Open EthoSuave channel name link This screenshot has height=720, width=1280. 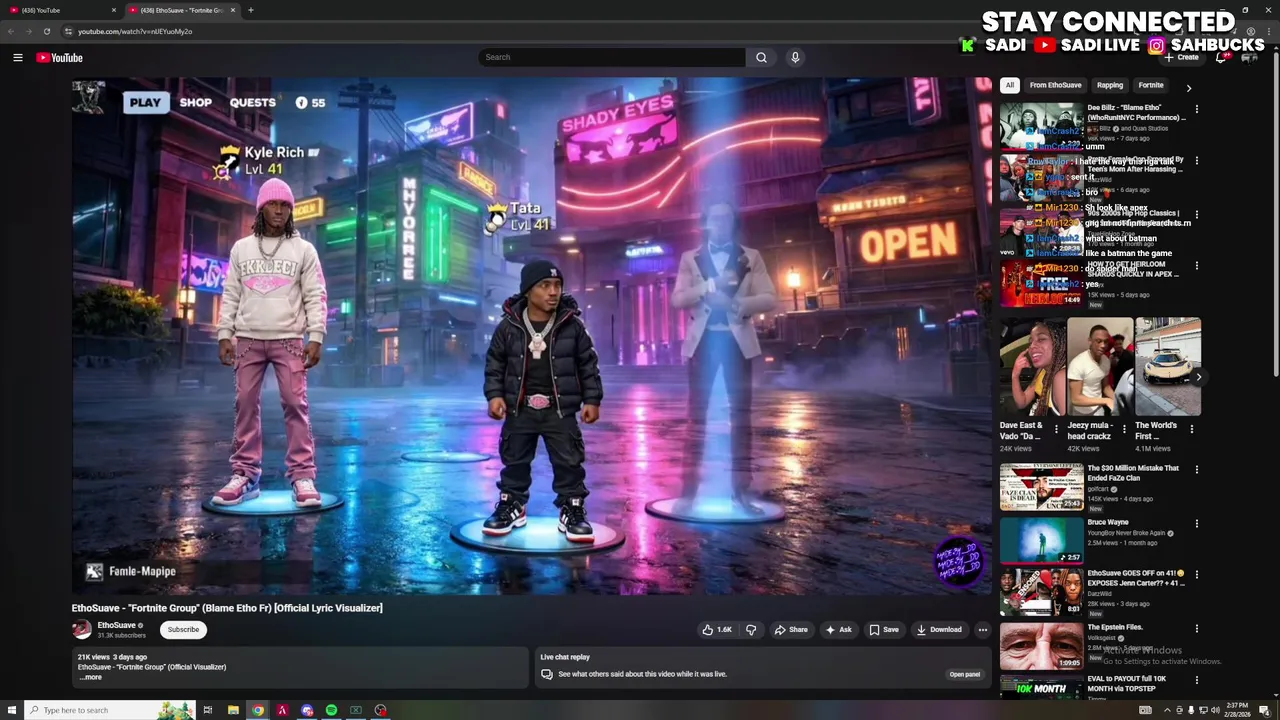pyautogui.click(x=117, y=625)
